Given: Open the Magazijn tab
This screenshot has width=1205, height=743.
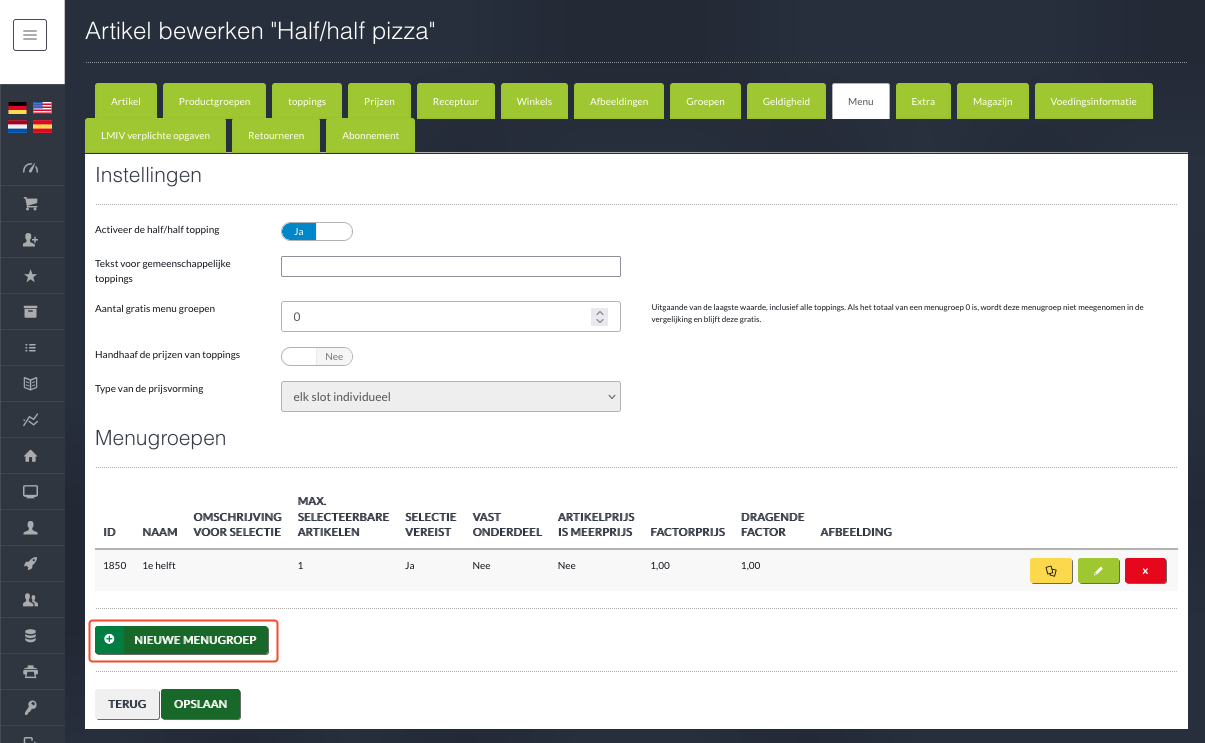Looking at the screenshot, I should (993, 102).
